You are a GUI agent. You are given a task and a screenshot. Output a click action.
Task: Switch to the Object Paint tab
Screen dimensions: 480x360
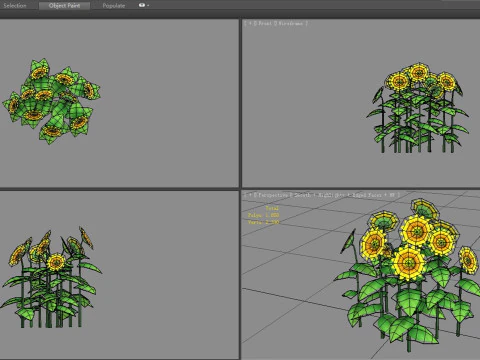point(64,6)
